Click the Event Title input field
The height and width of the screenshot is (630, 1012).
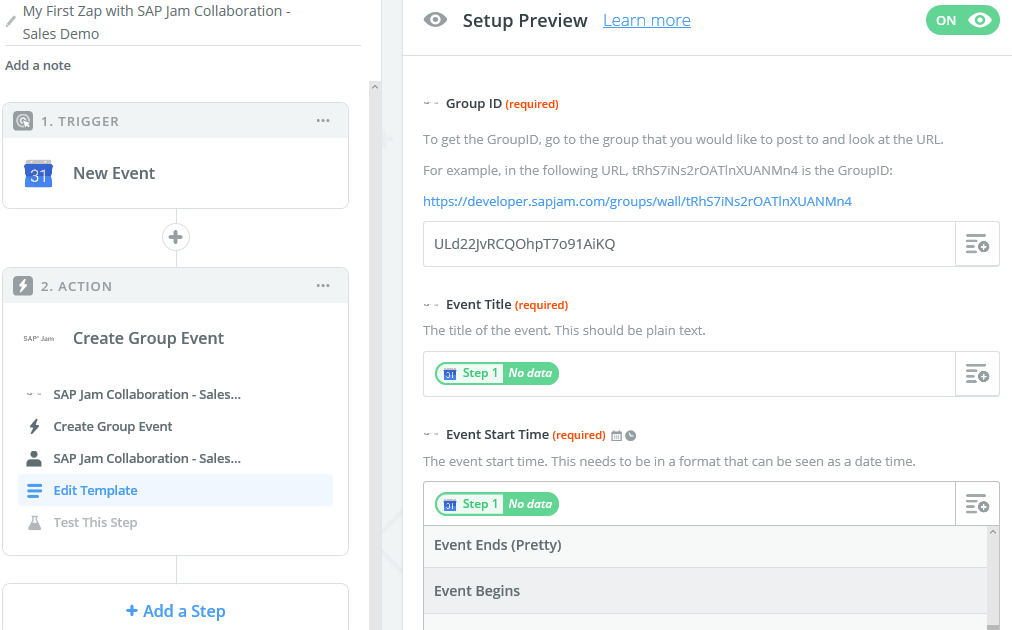(x=689, y=374)
